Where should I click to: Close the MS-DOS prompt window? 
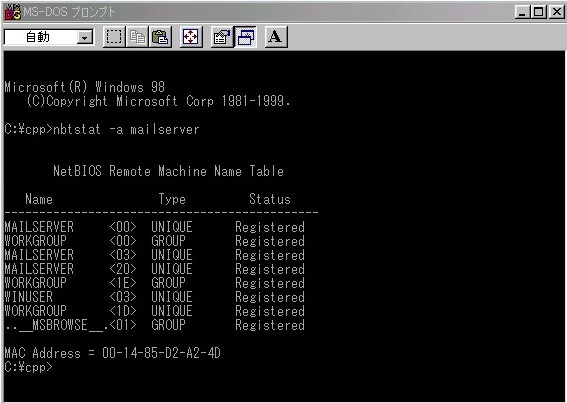[557, 13]
